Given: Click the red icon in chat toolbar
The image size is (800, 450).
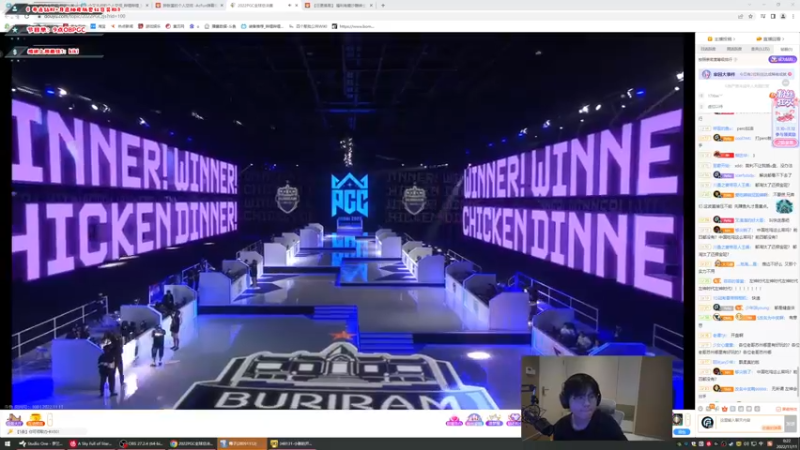Looking at the screenshot, I should click(724, 409).
